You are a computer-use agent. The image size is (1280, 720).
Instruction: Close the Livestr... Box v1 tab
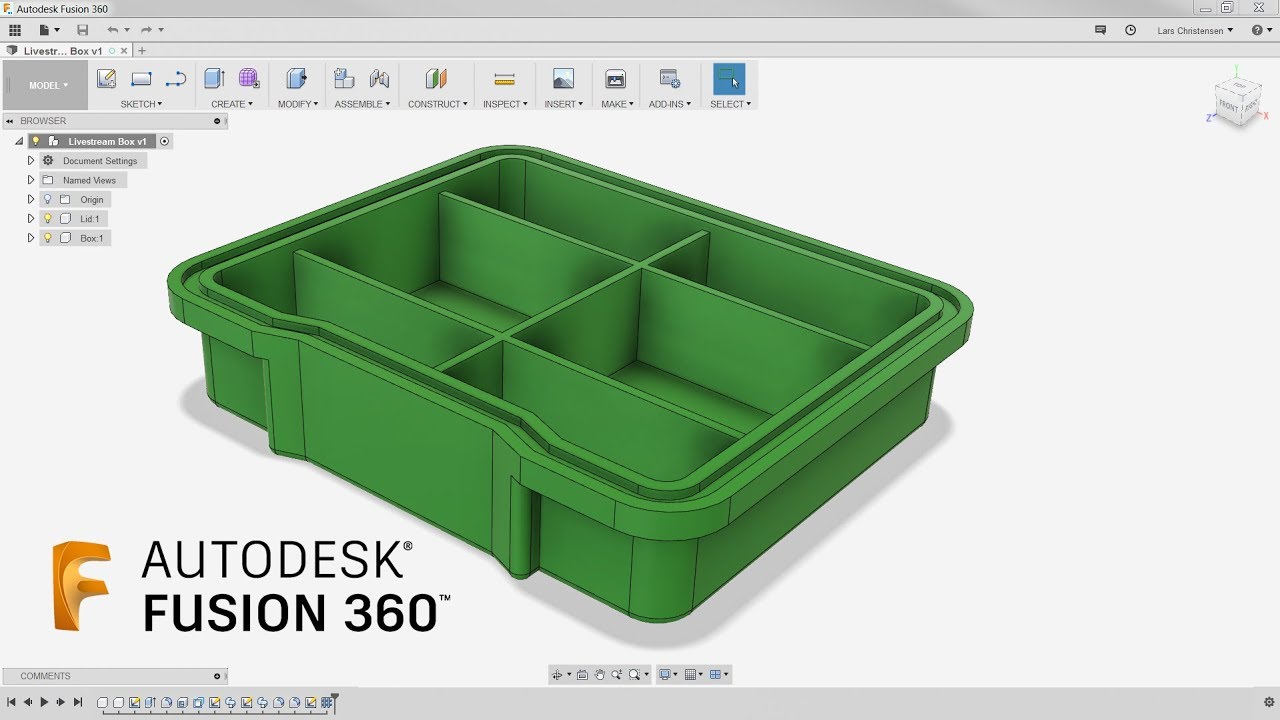click(x=125, y=50)
